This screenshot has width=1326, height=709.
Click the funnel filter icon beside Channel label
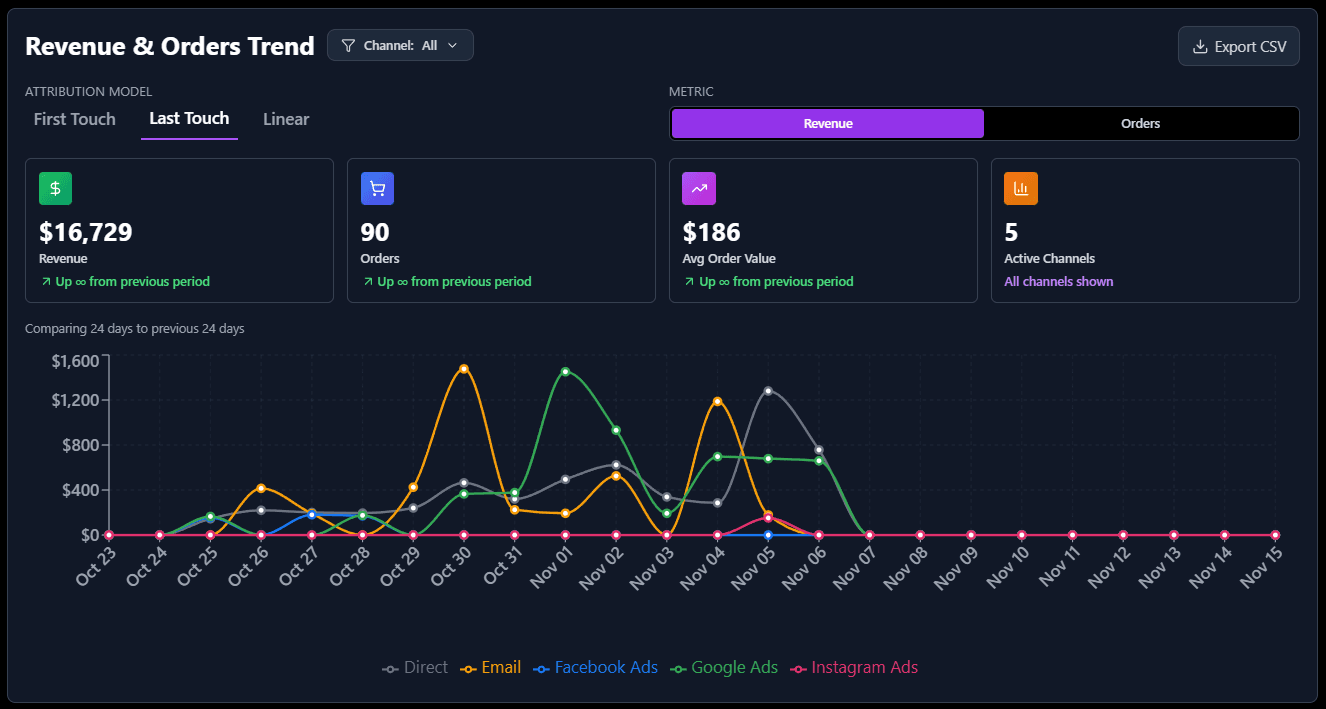(x=347, y=45)
